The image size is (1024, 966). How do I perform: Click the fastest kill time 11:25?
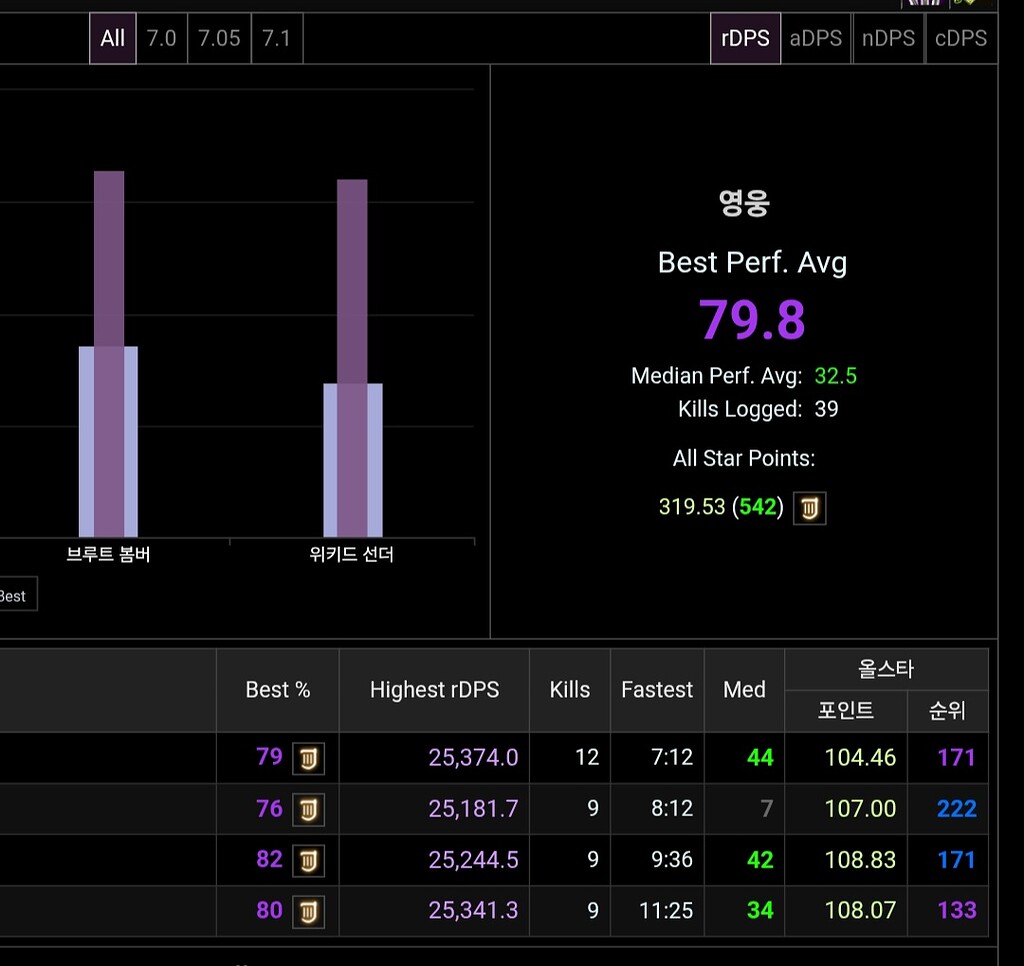pyautogui.click(x=666, y=910)
